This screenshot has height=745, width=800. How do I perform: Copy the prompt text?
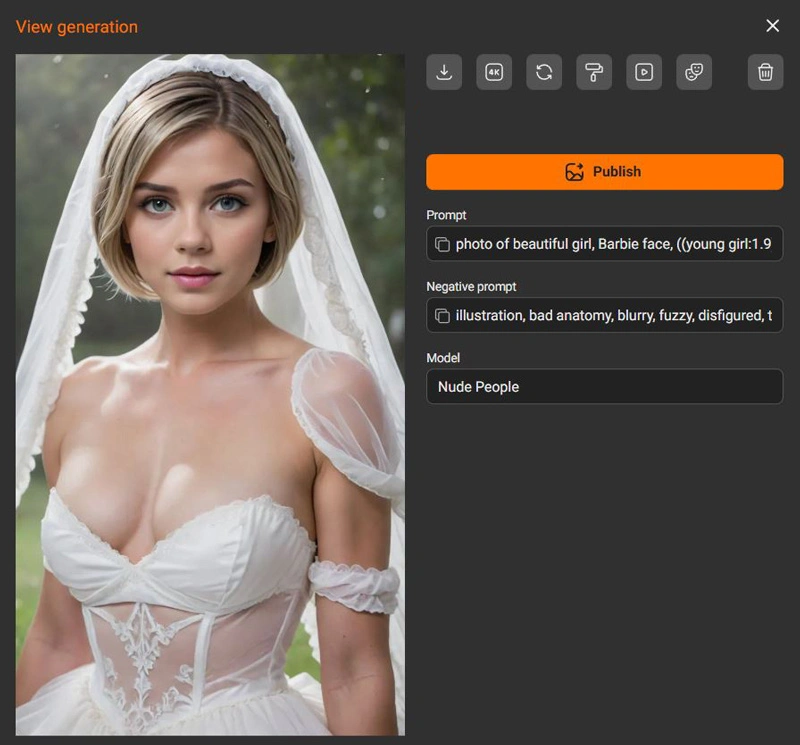pos(444,244)
